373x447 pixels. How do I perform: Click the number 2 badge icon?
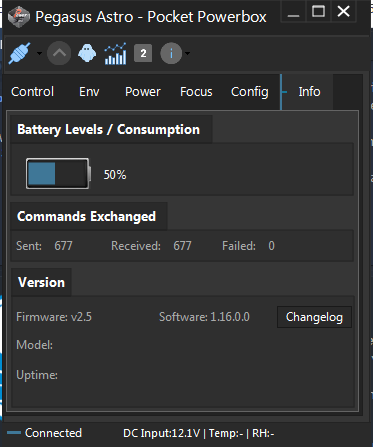coord(143,53)
